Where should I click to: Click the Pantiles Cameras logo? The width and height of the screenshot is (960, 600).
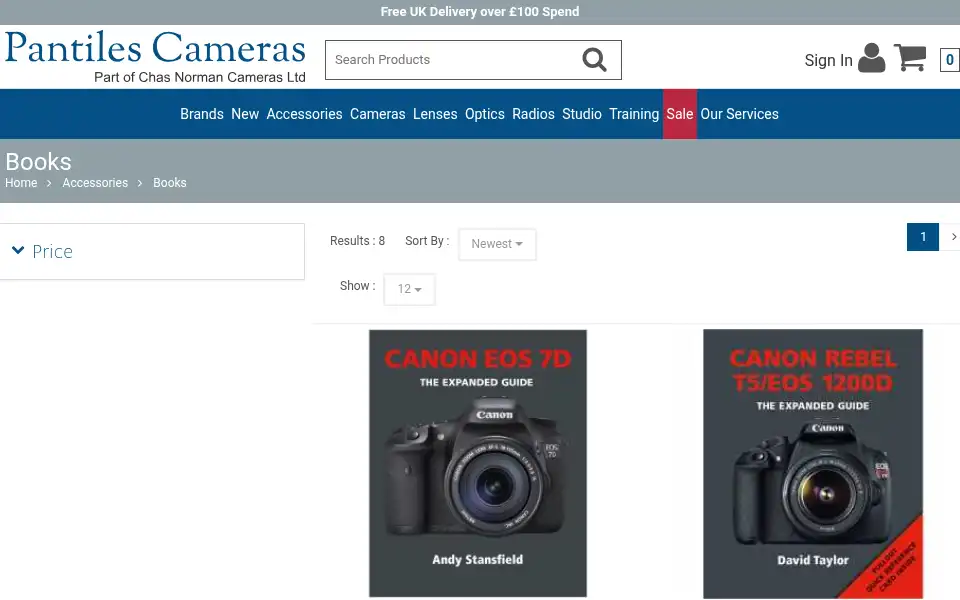tap(156, 56)
